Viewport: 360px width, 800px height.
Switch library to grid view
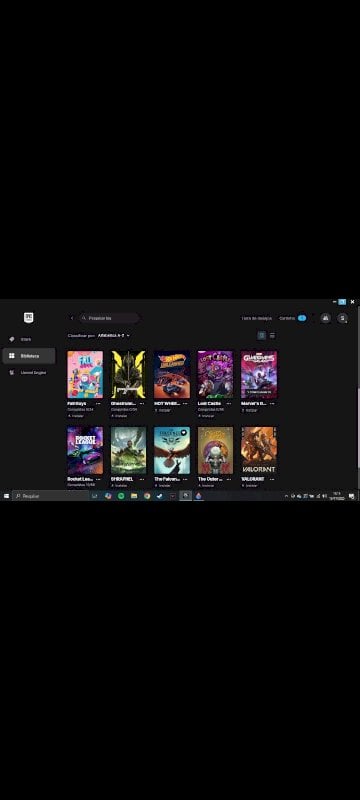(262, 335)
